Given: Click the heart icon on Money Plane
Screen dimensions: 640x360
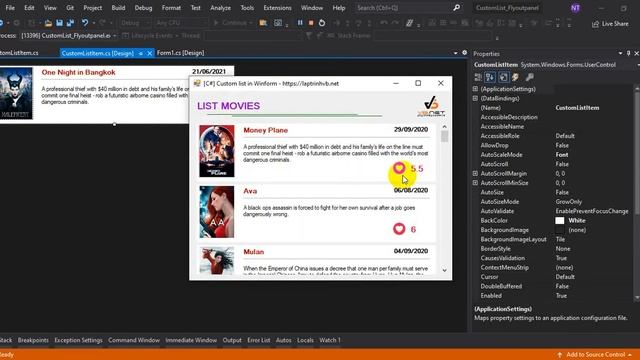Looking at the screenshot, I should point(399,168).
